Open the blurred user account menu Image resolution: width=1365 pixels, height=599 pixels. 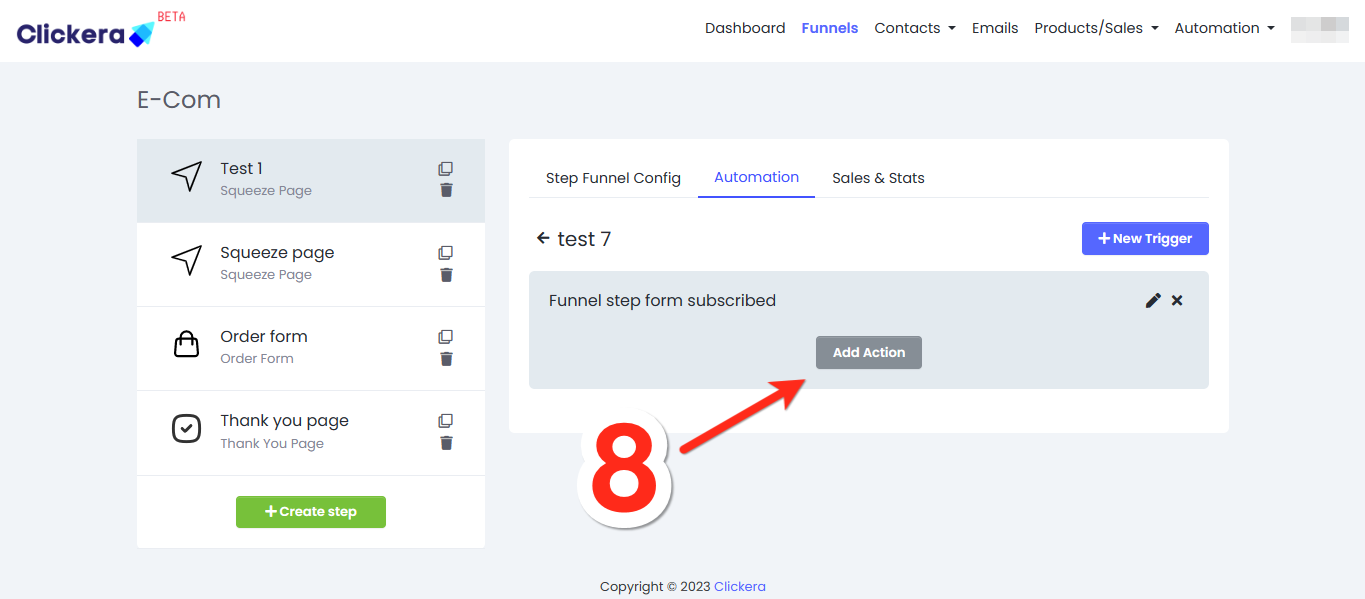coord(1320,29)
